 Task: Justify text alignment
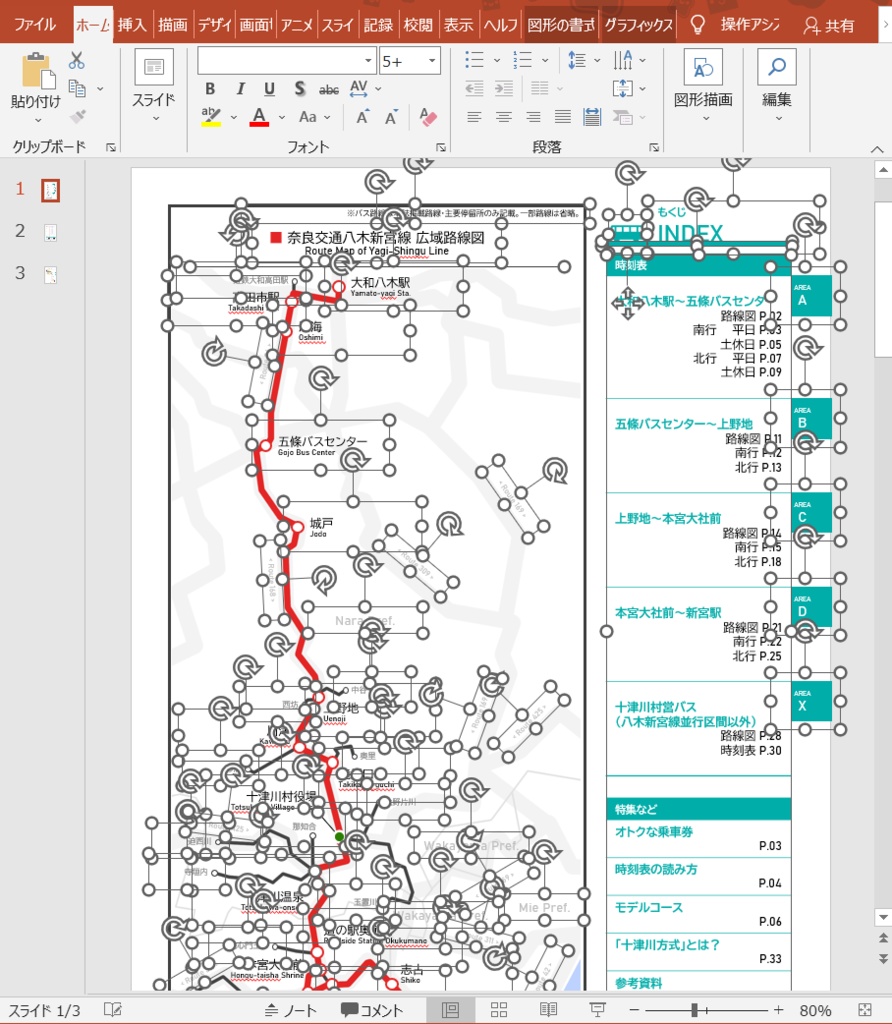point(562,117)
